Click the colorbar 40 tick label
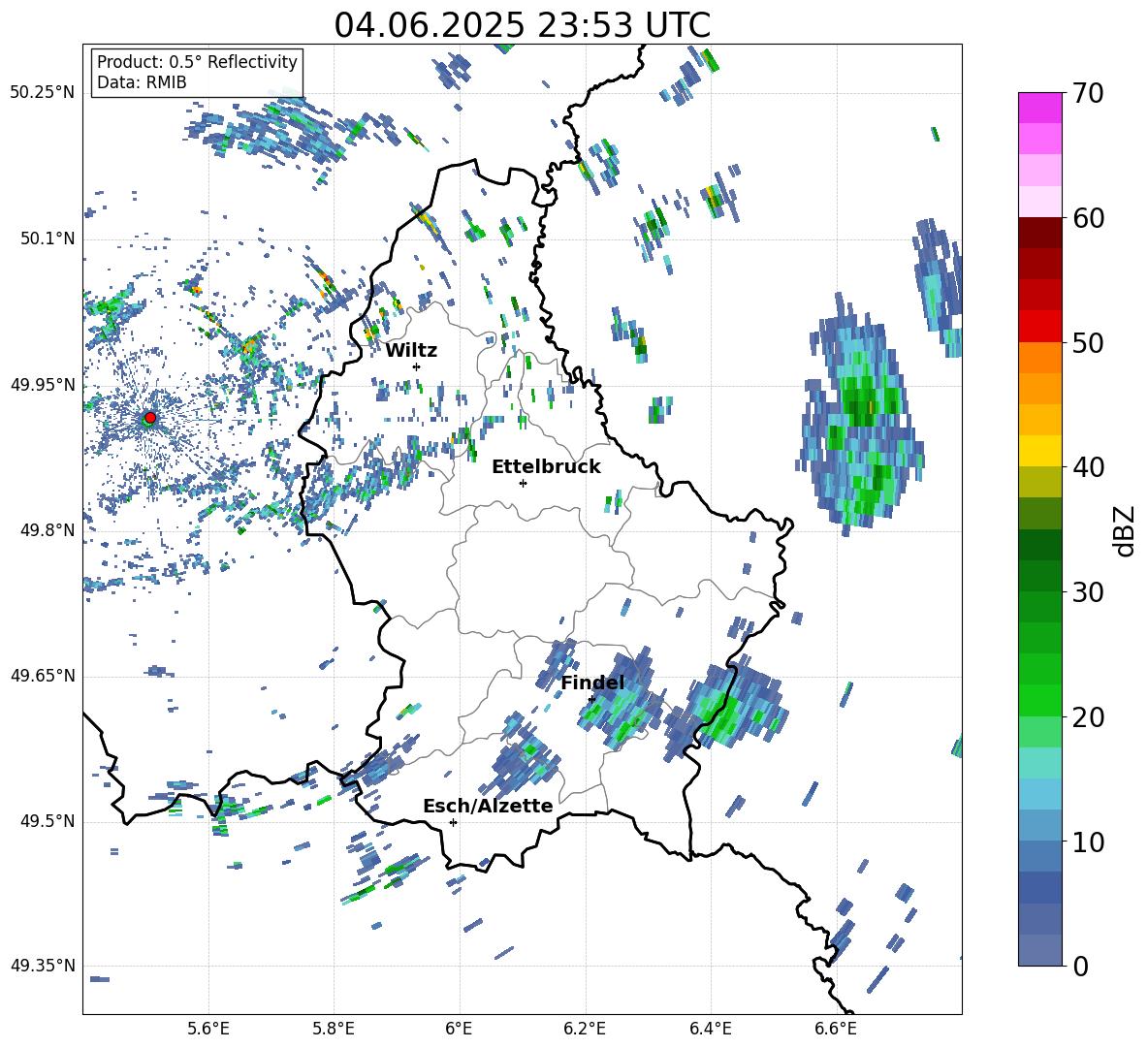 1088,467
